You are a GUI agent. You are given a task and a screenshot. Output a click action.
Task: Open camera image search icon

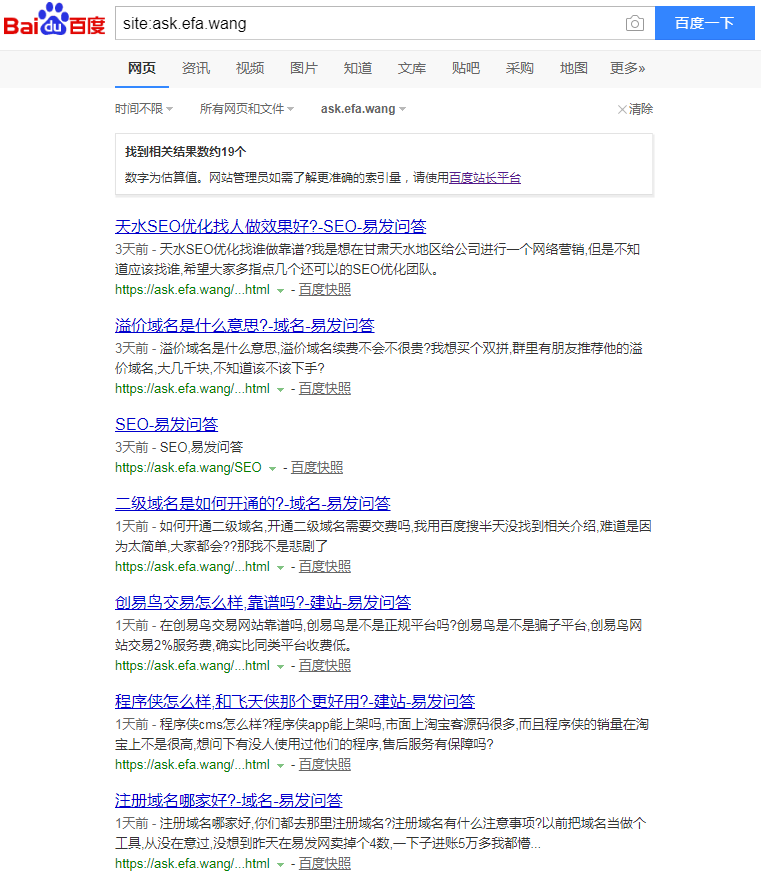[x=634, y=24]
